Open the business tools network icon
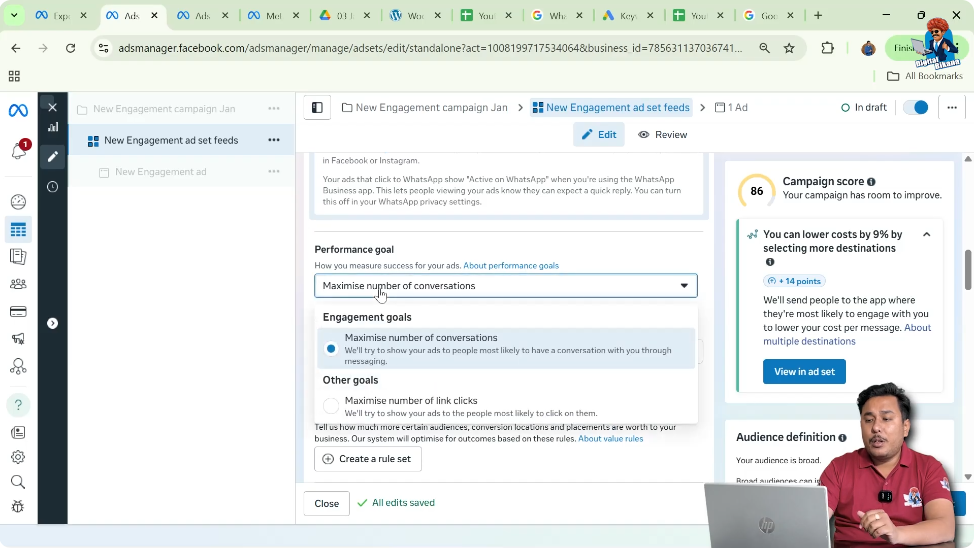This screenshot has height=549, width=974. 18,366
